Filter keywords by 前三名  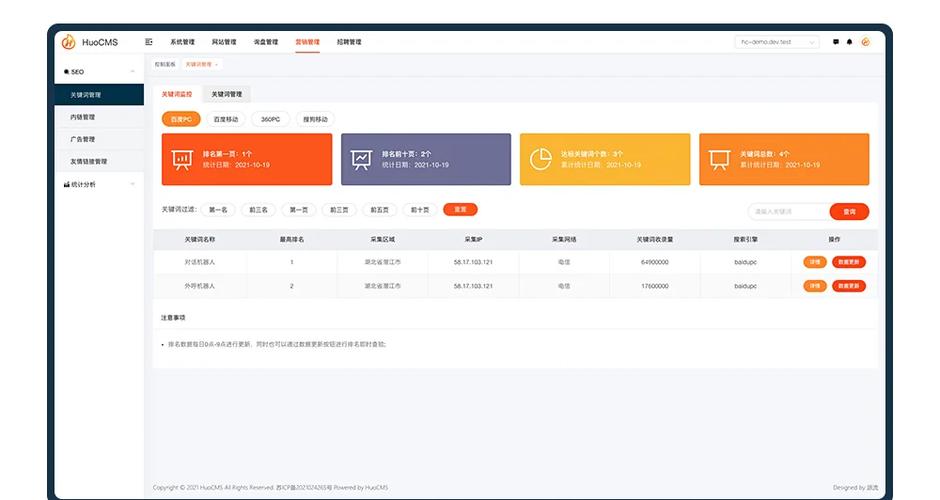[258, 210]
